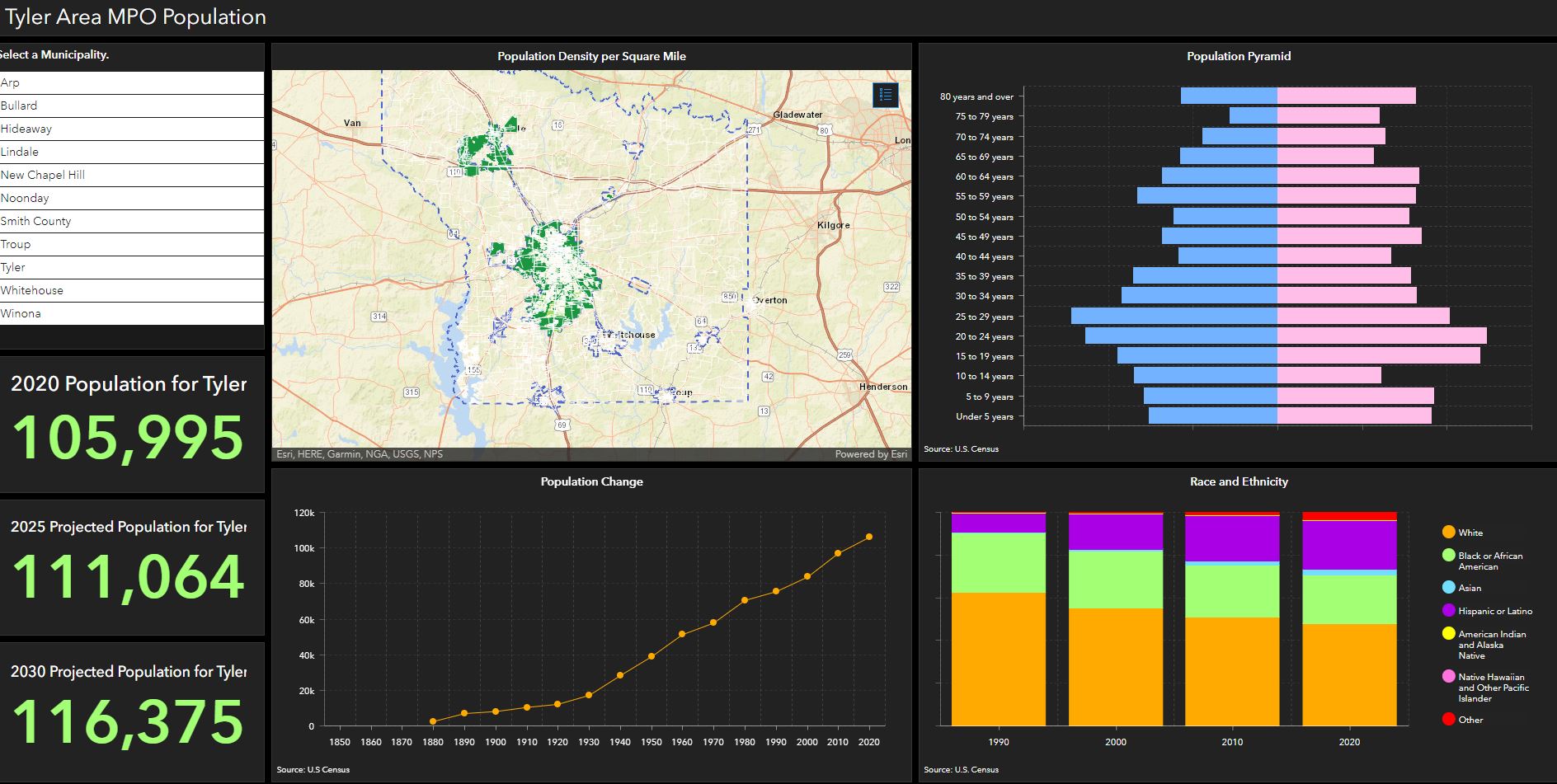
Task: Click the 'Powered by Esri' attribution link
Action: point(871,453)
